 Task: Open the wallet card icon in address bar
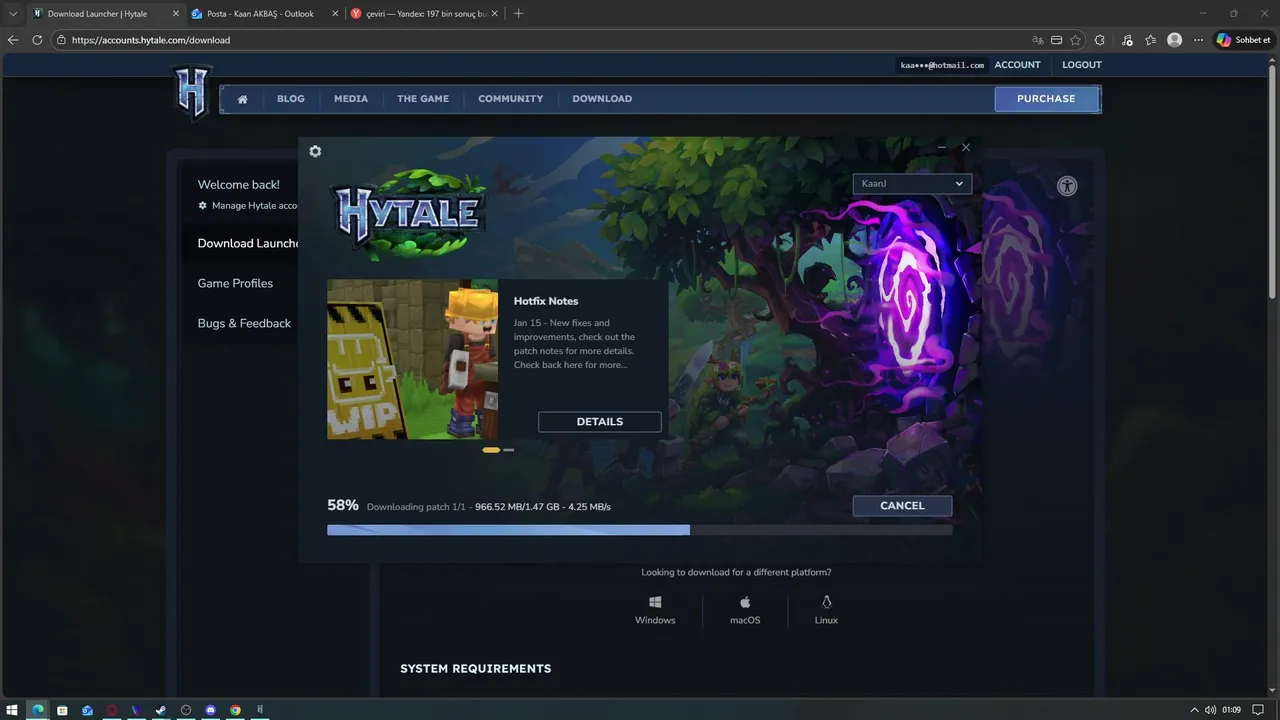1056,40
